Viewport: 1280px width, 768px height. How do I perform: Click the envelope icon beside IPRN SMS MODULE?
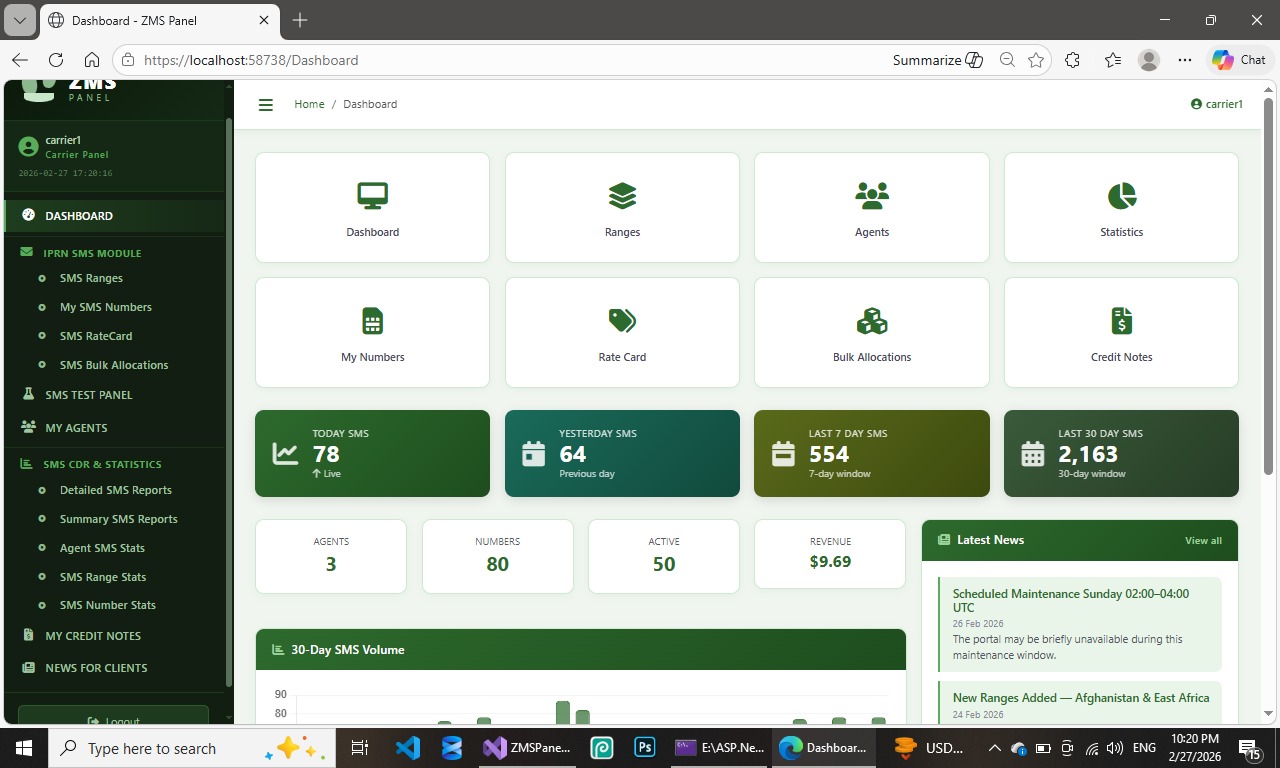pos(30,253)
